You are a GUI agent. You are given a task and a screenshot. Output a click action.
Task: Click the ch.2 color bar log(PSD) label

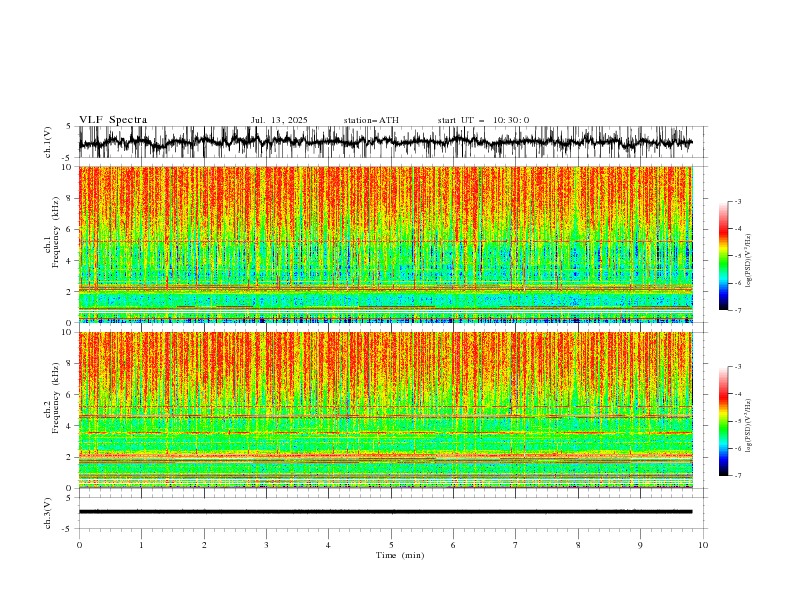(749, 425)
